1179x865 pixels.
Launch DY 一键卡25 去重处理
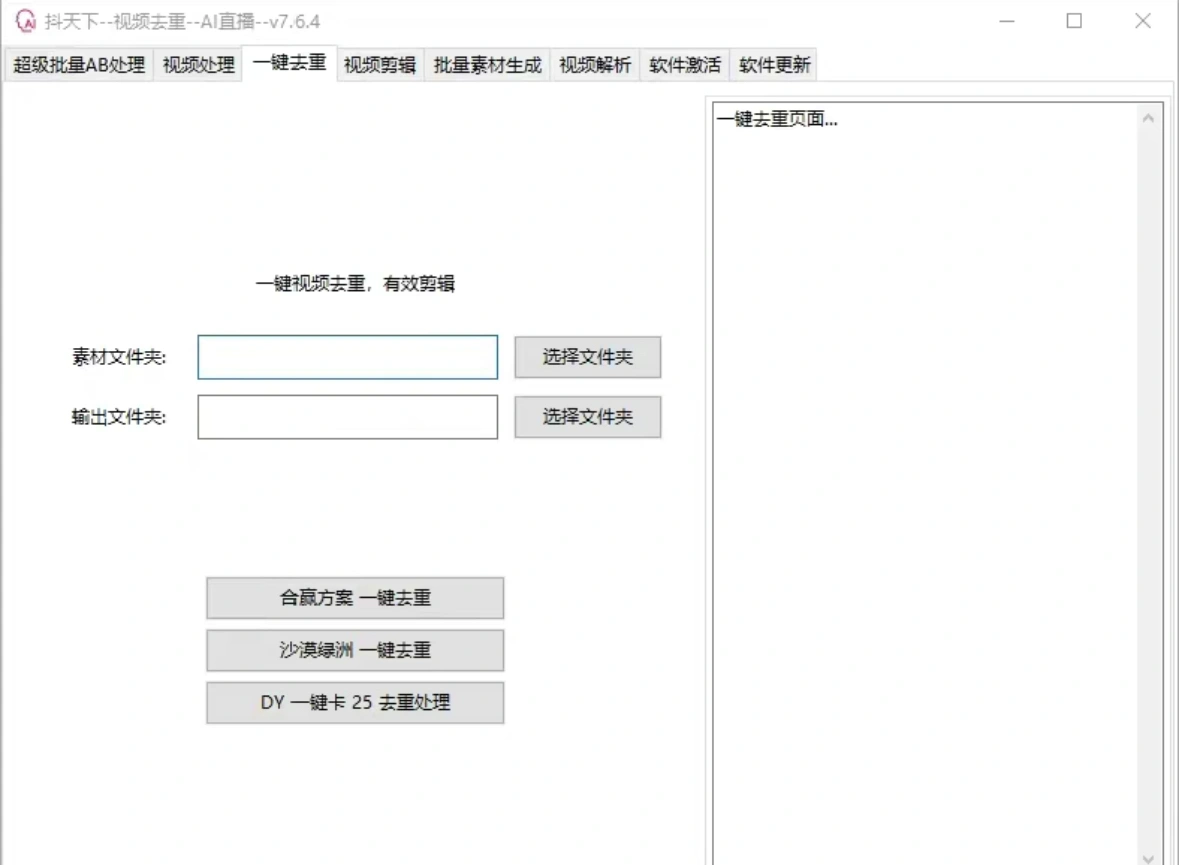point(355,702)
